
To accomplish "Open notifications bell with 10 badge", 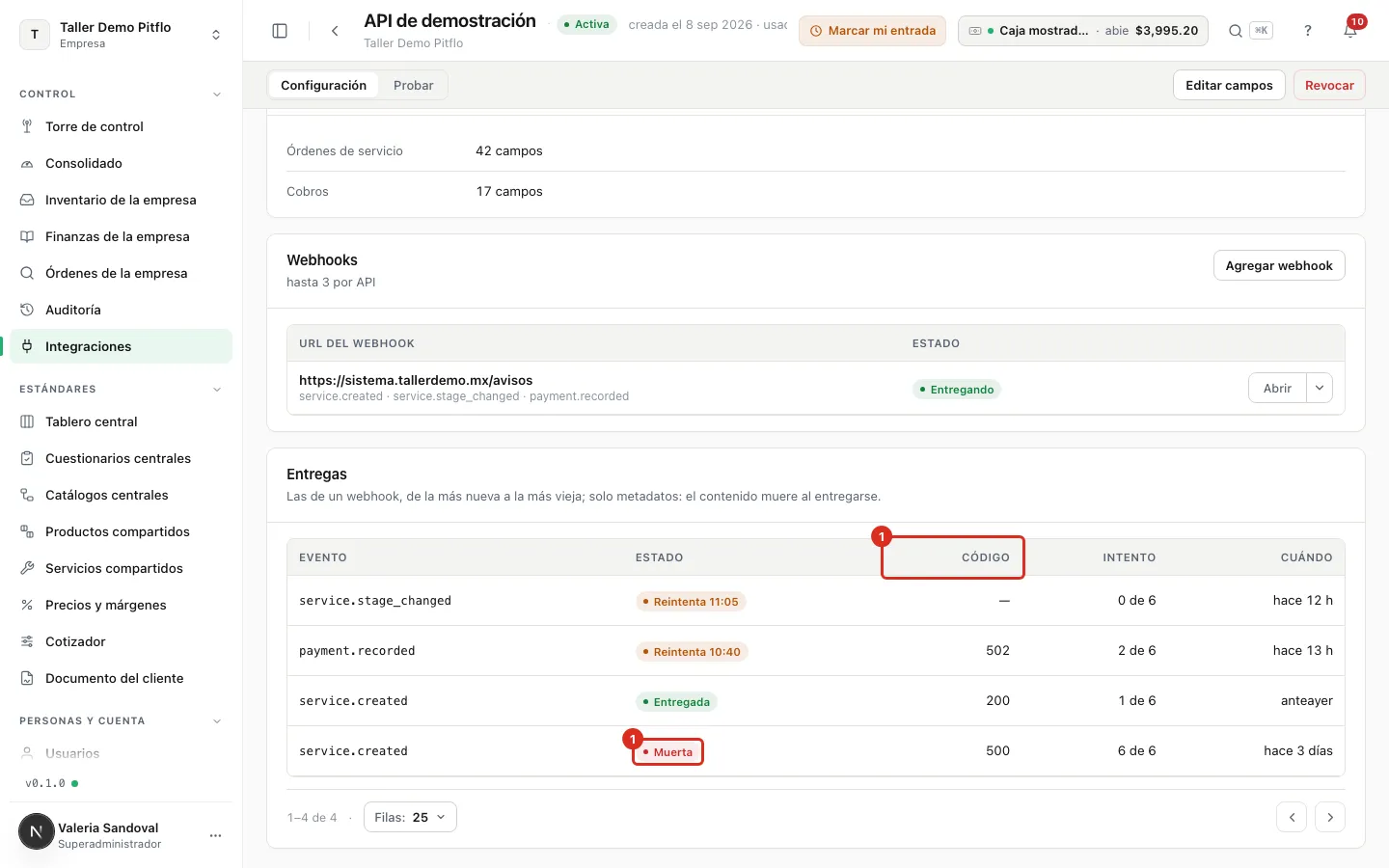I will click(1350, 31).
